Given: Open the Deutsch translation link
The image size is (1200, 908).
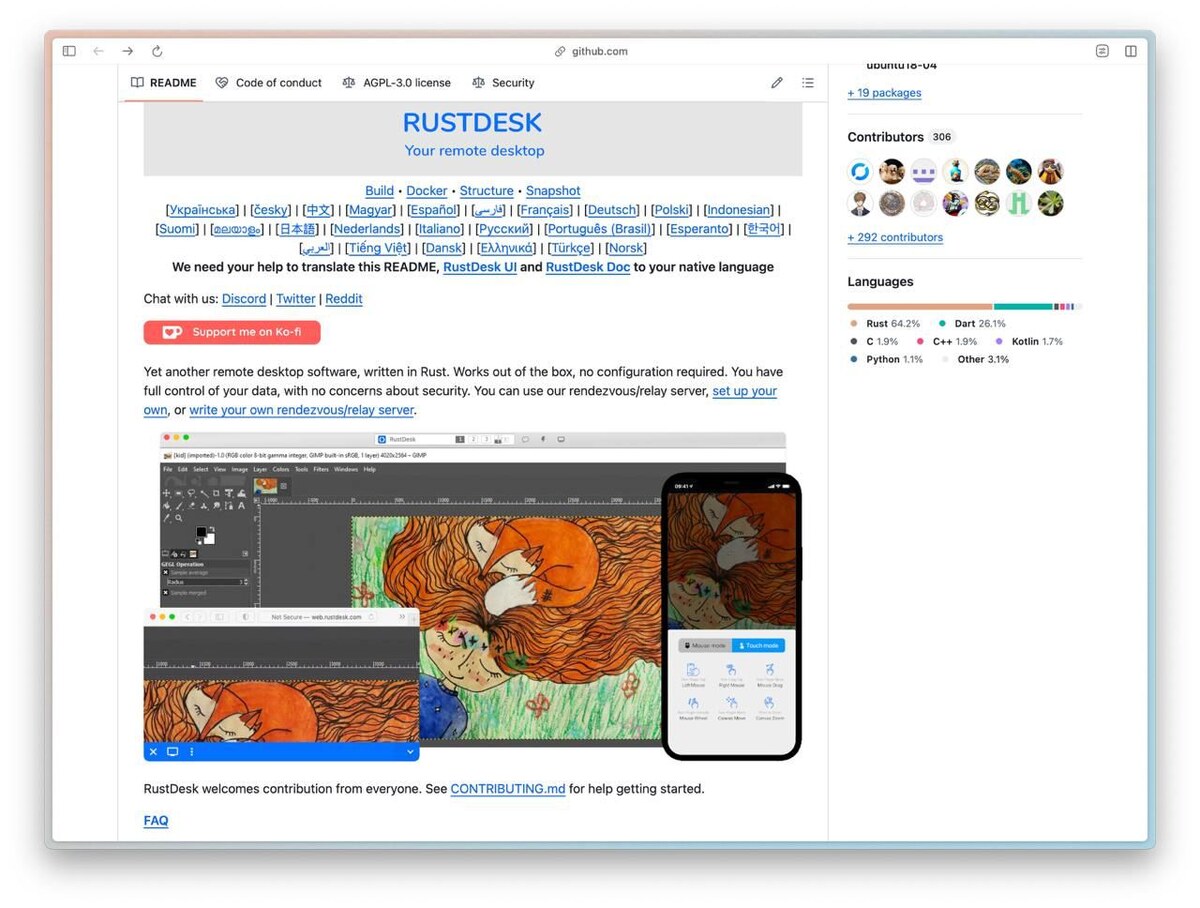Looking at the screenshot, I should point(612,210).
